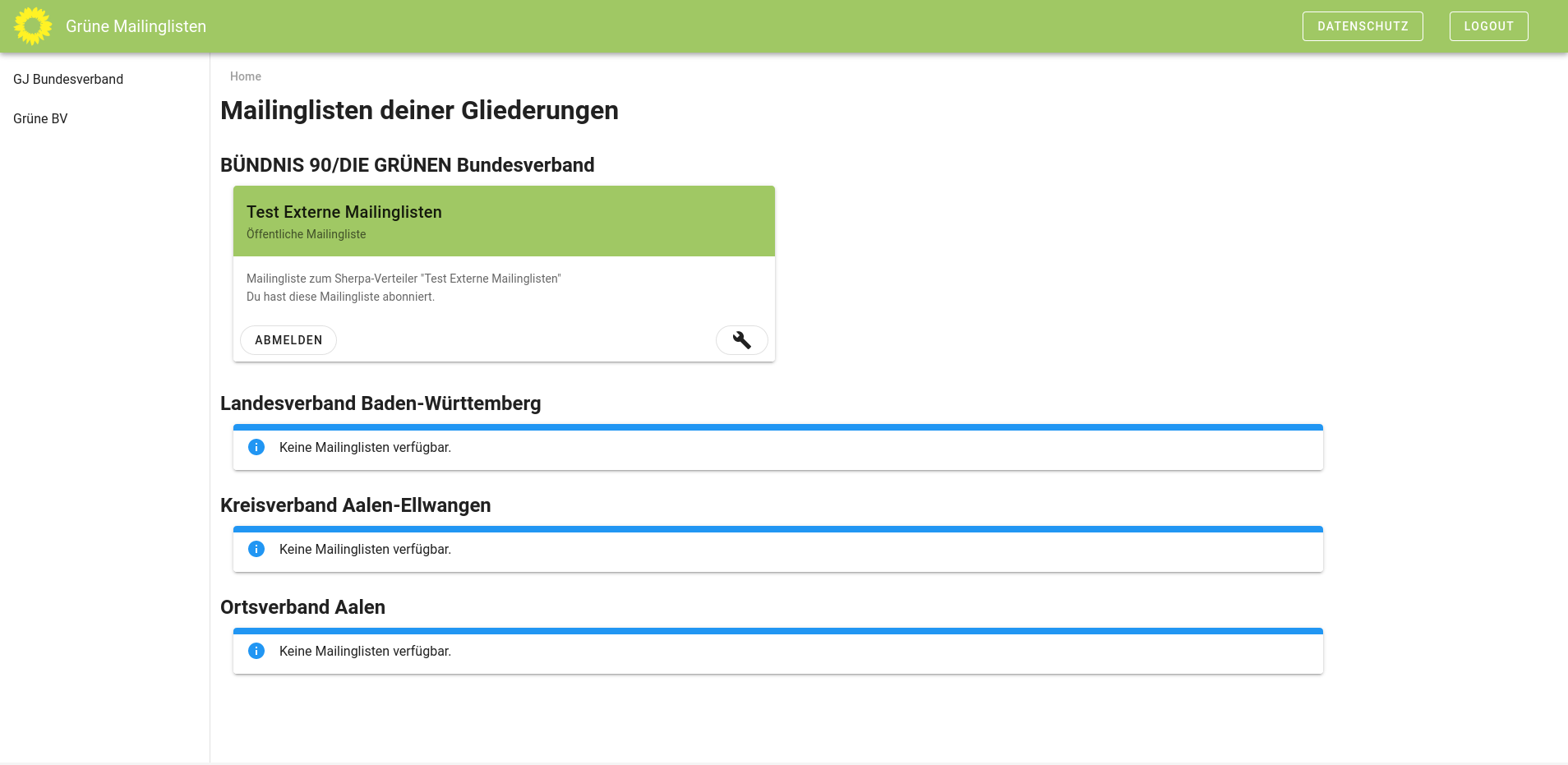Click the Grüne Mailinglisten header title
This screenshot has width=1568, height=765.
tap(136, 26)
